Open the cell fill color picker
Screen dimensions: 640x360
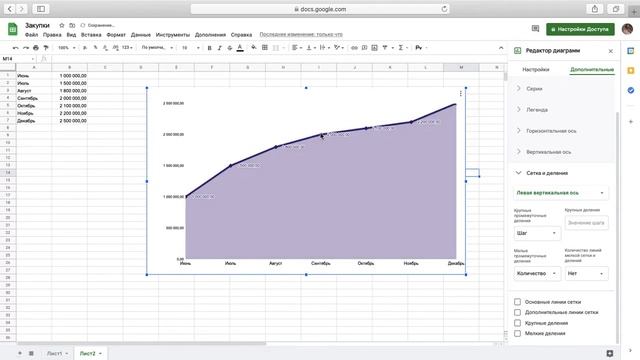(x=254, y=48)
